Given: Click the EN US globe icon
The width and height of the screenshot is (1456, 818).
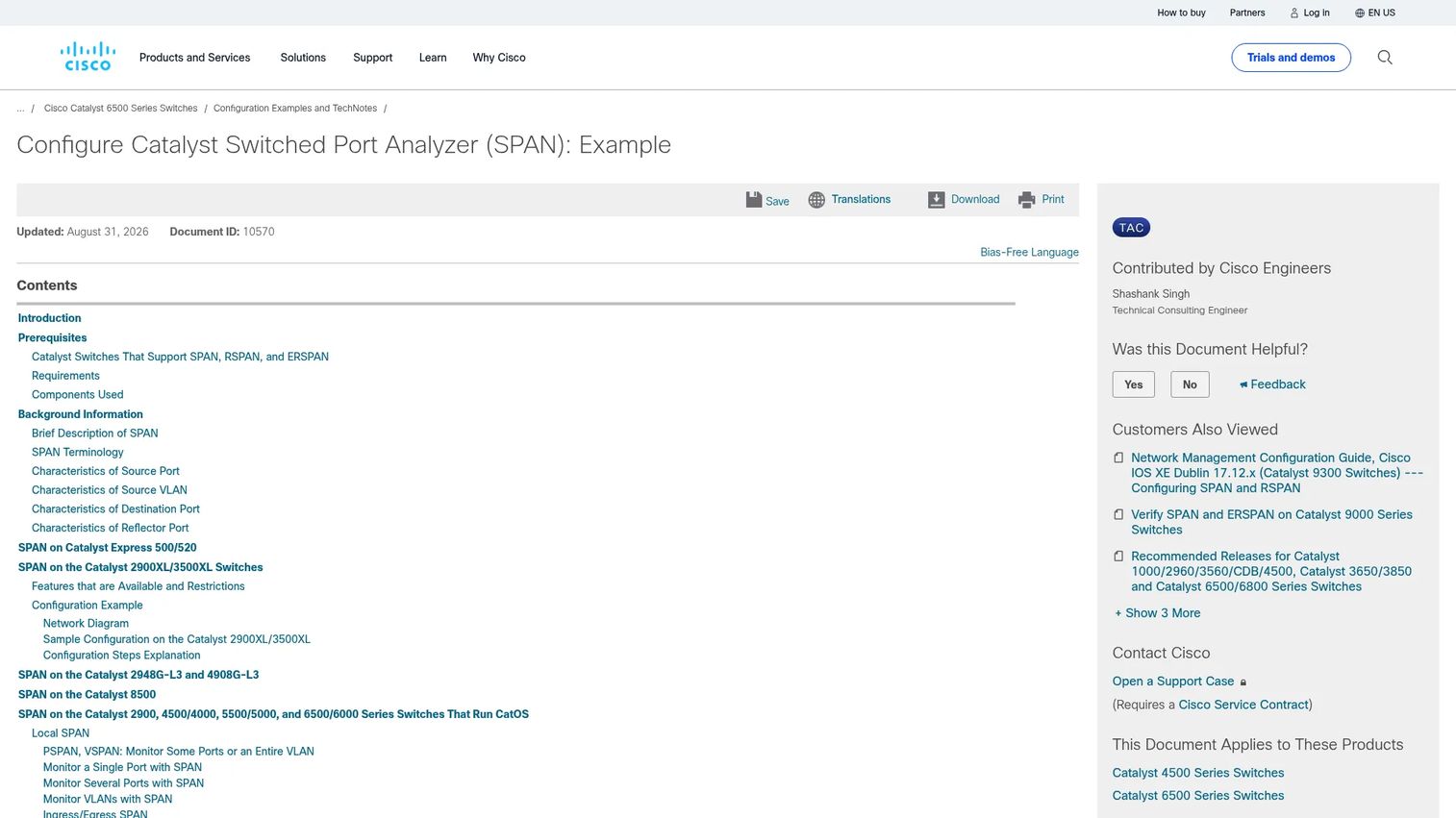Looking at the screenshot, I should [1360, 13].
